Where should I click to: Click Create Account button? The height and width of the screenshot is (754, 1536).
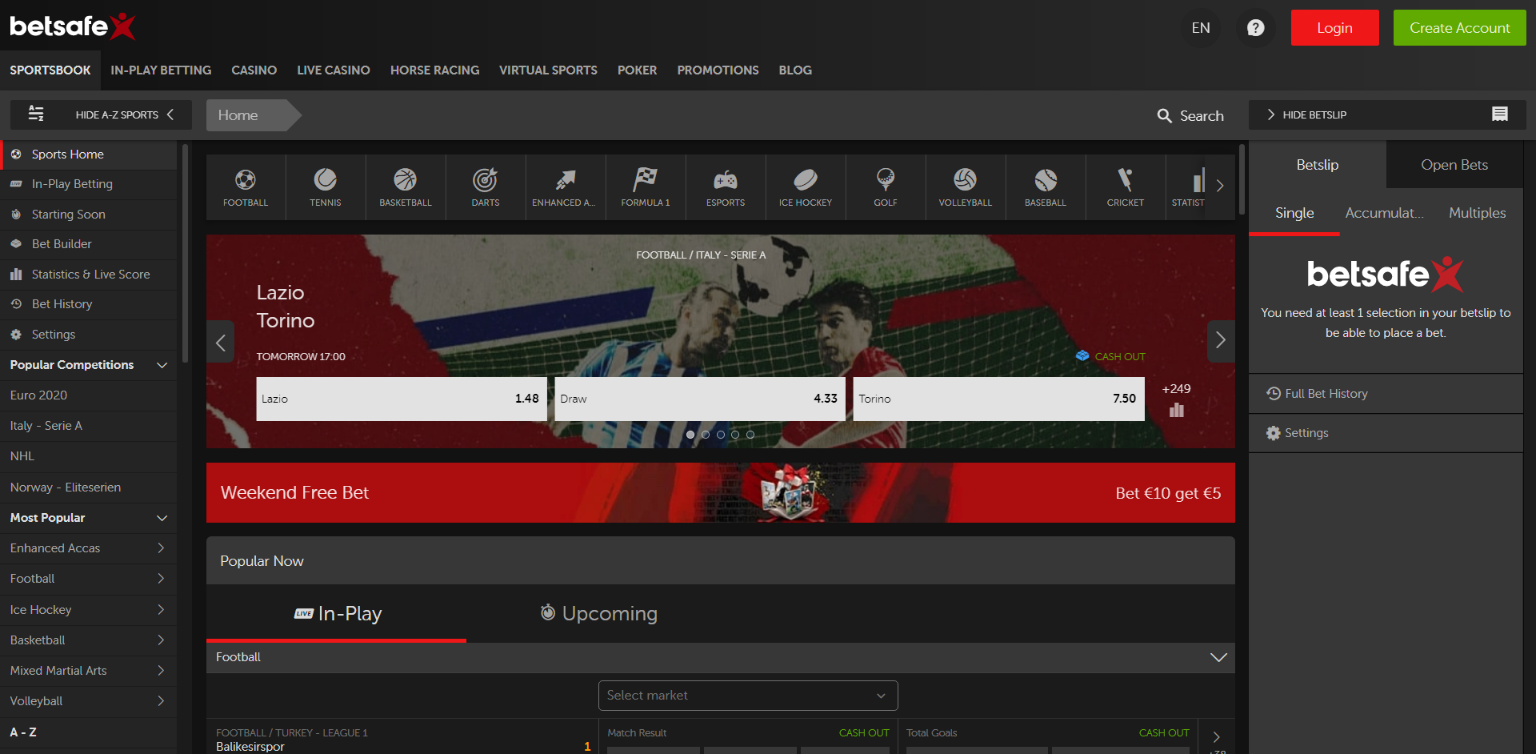[1459, 28]
